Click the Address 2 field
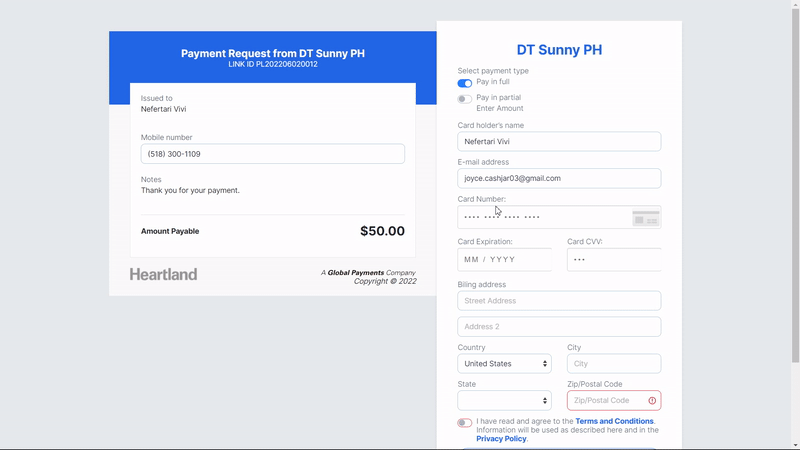Image resolution: width=800 pixels, height=450 pixels. coord(559,327)
